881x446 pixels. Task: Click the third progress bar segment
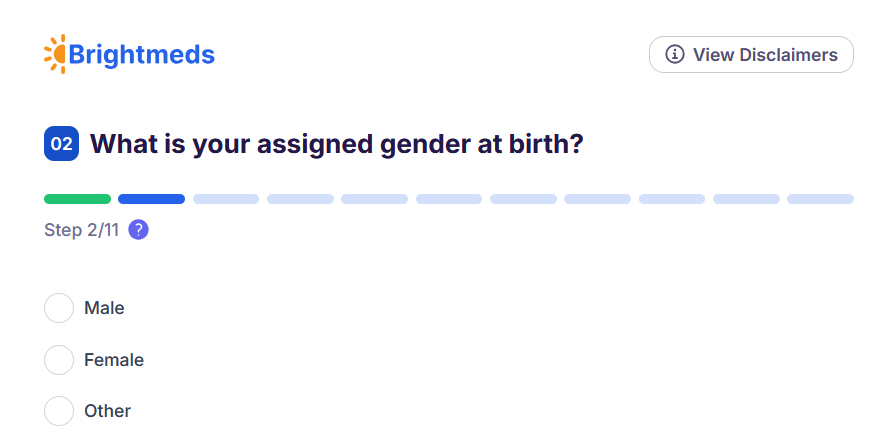point(226,199)
